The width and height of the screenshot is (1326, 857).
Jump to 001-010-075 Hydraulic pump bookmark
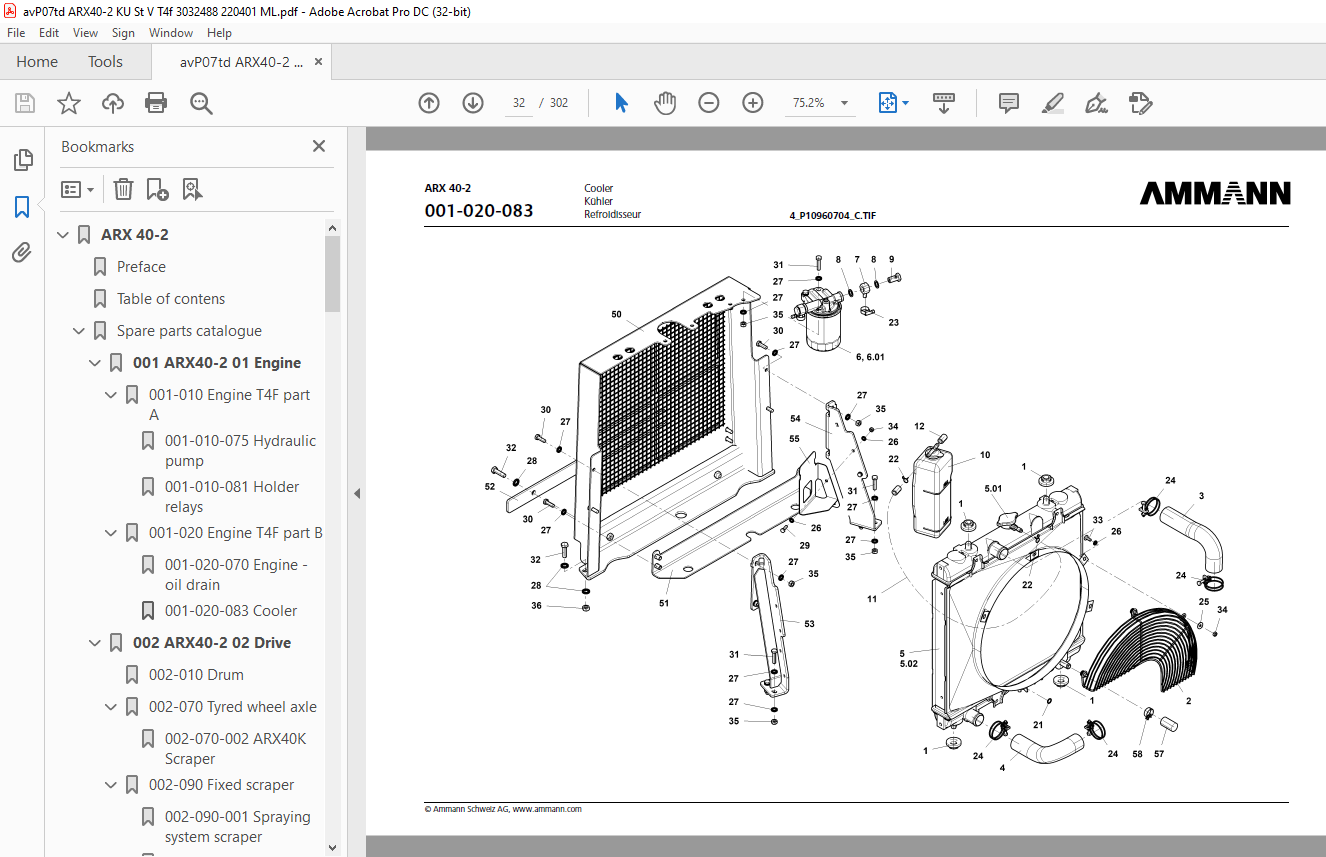click(240, 451)
